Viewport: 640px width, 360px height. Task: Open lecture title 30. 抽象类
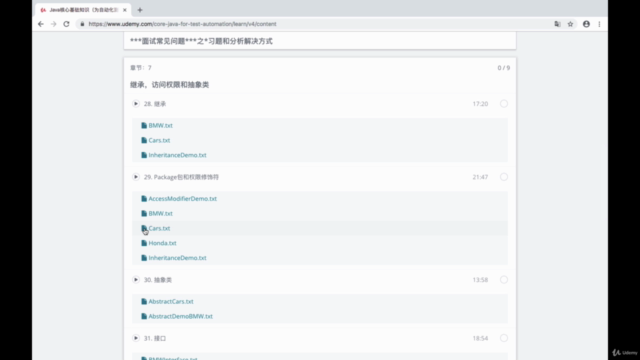[158, 280]
